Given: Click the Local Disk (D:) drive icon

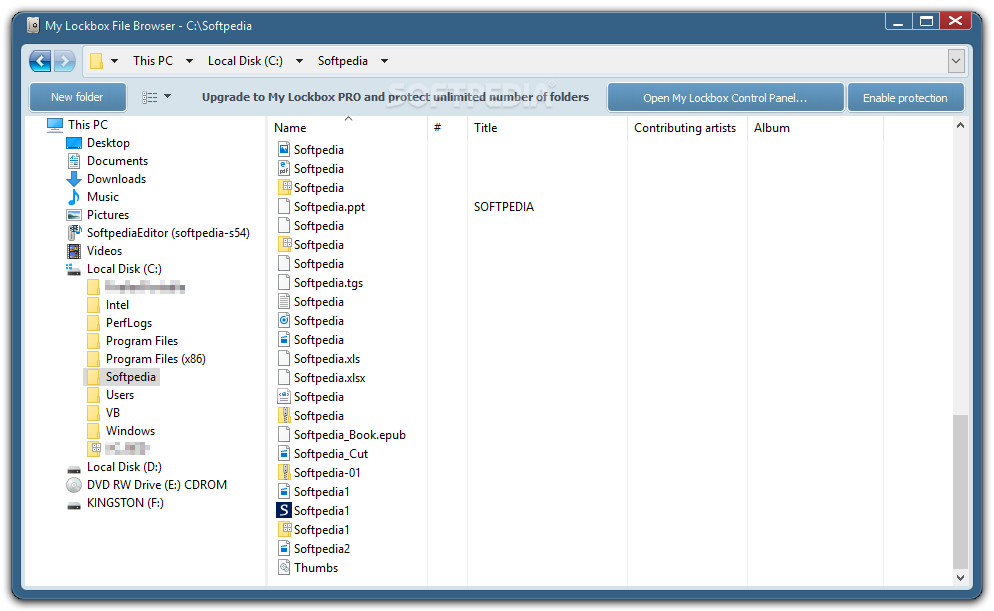Looking at the screenshot, I should pyautogui.click(x=74, y=469).
